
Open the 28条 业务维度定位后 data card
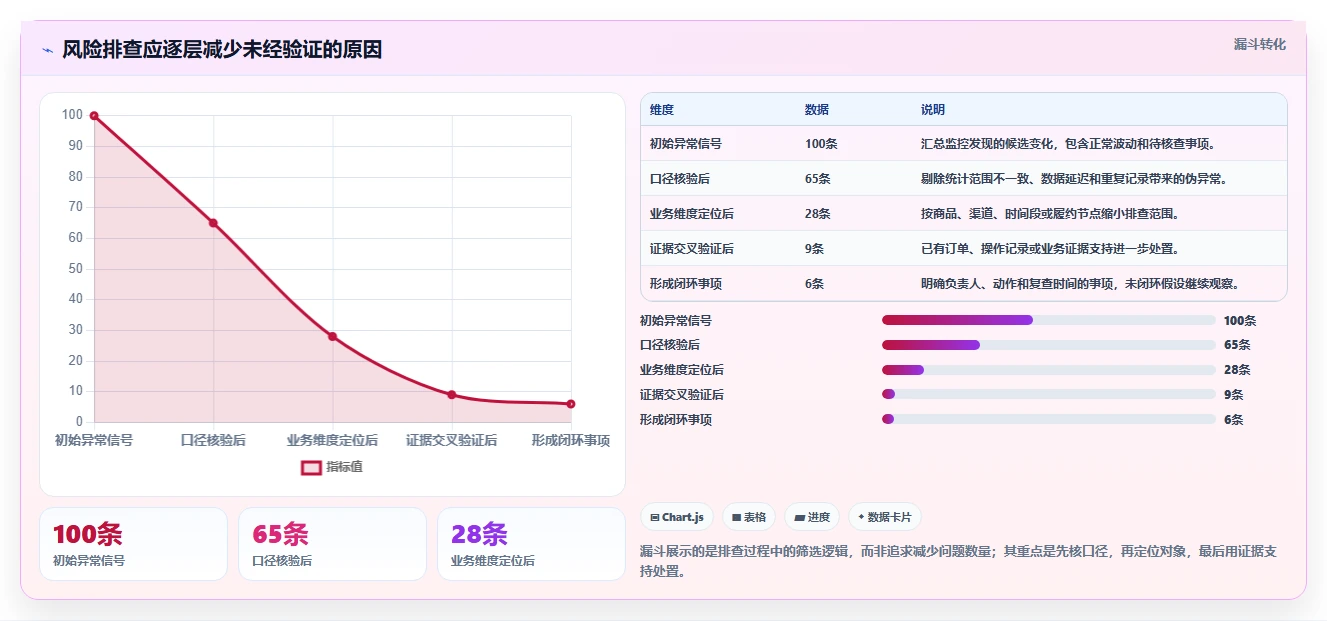click(x=531, y=544)
